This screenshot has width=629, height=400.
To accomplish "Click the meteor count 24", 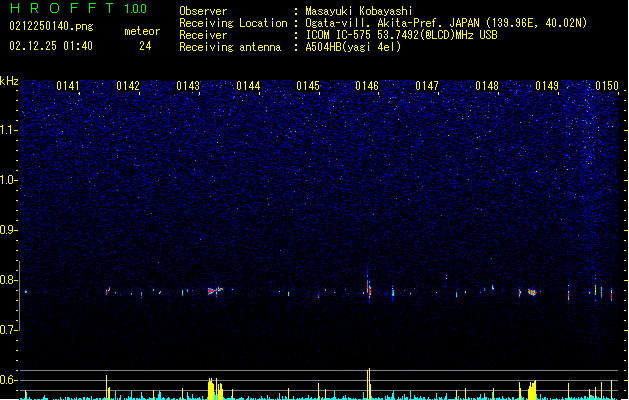I will [145, 46].
